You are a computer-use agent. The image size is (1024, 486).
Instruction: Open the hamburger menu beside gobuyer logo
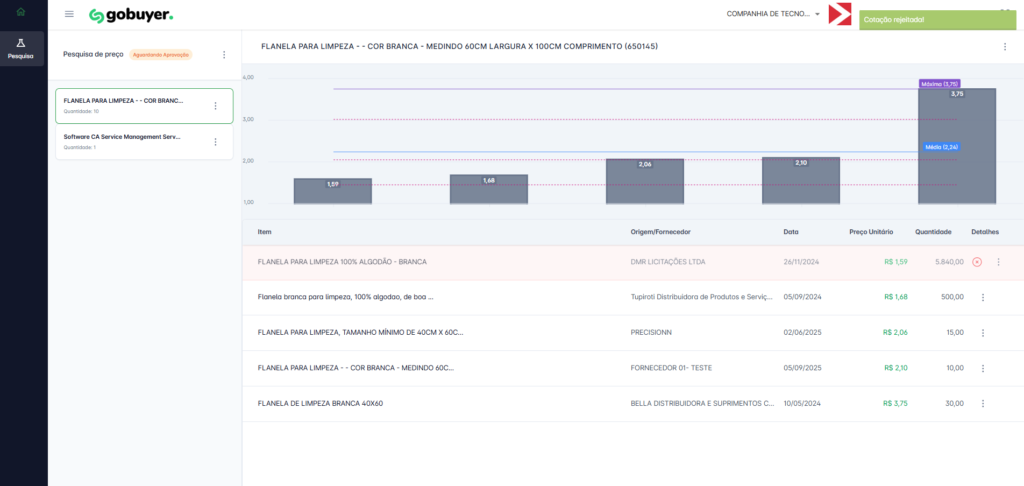point(69,14)
